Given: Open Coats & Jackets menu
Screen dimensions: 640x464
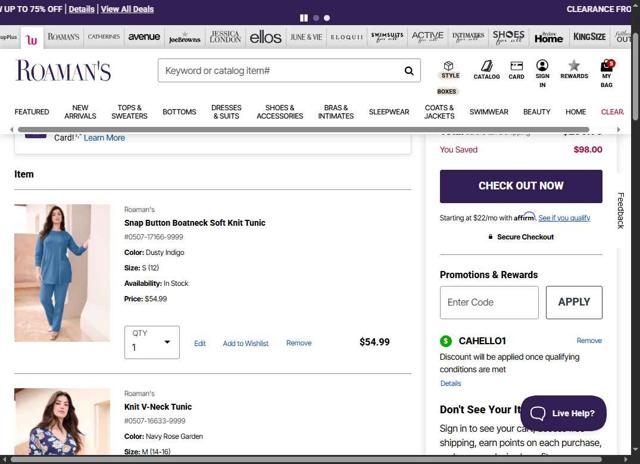Looking at the screenshot, I should coord(439,112).
